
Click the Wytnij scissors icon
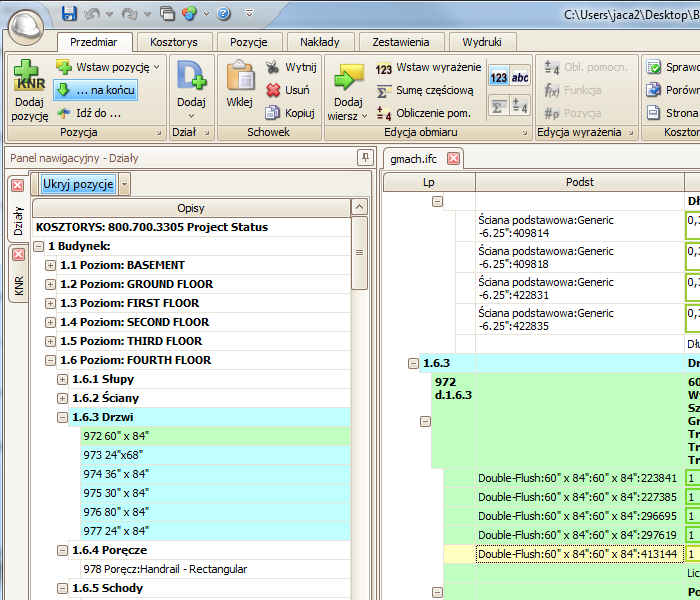274,67
